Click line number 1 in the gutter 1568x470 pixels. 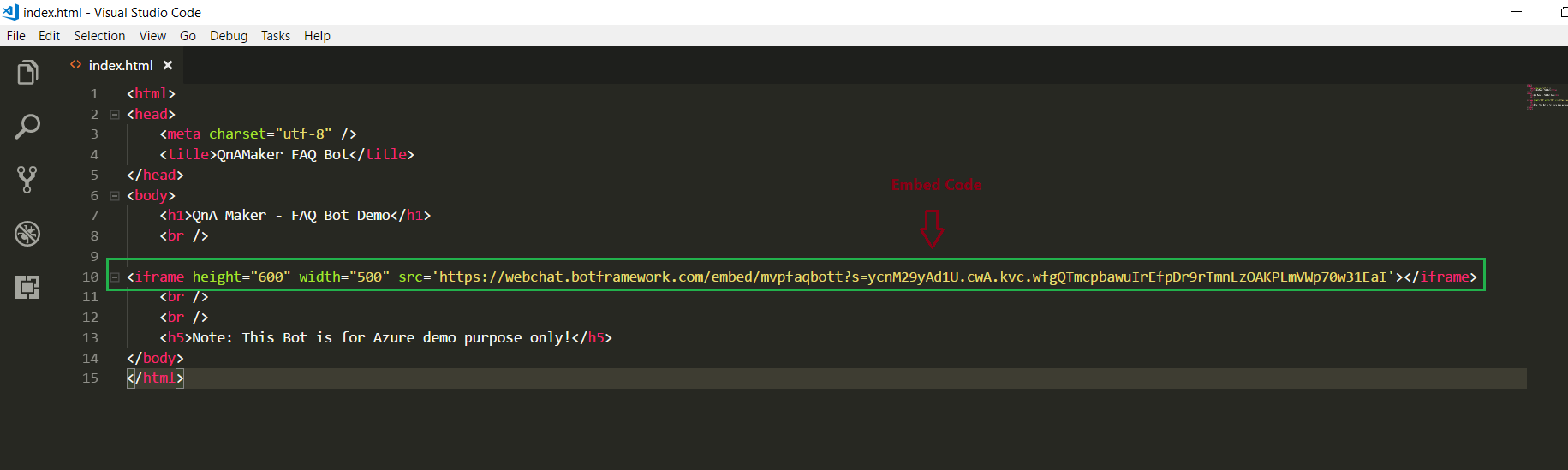[x=94, y=93]
